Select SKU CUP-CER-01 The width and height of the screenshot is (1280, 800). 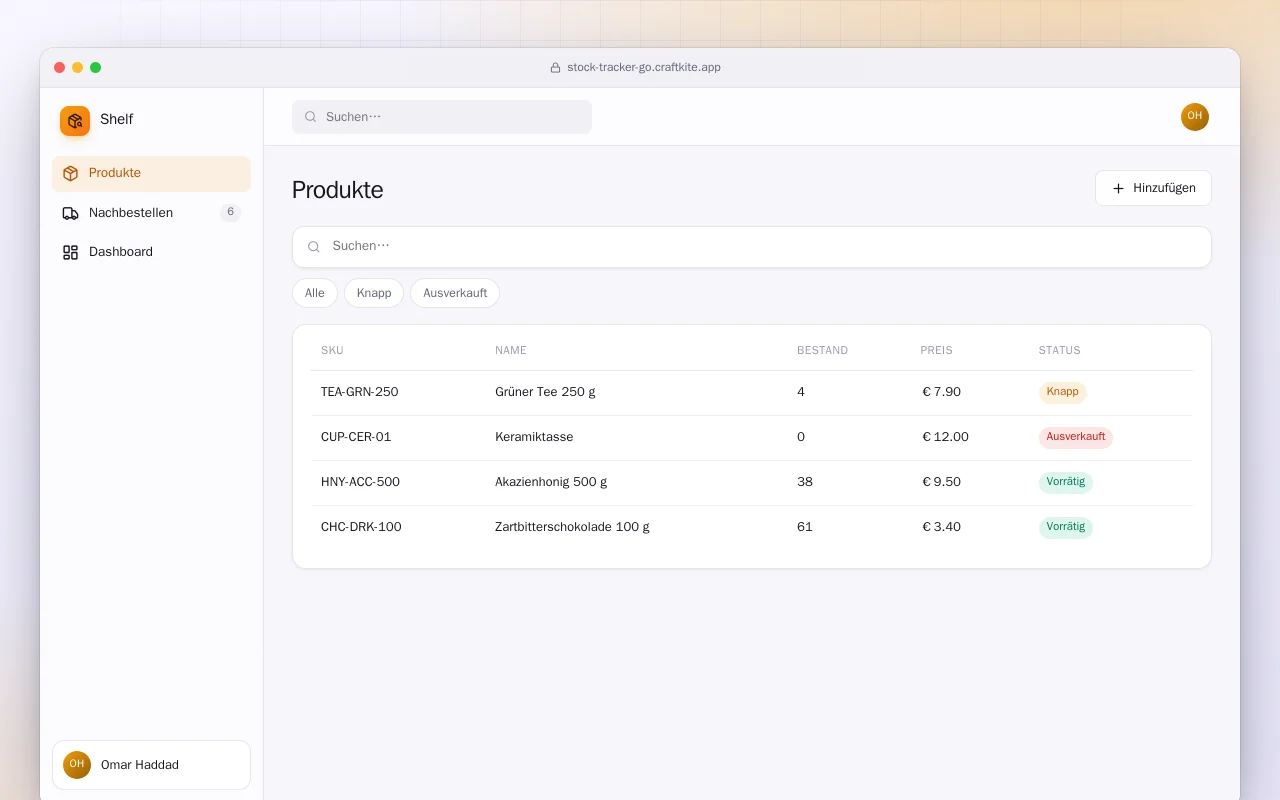[x=356, y=437]
